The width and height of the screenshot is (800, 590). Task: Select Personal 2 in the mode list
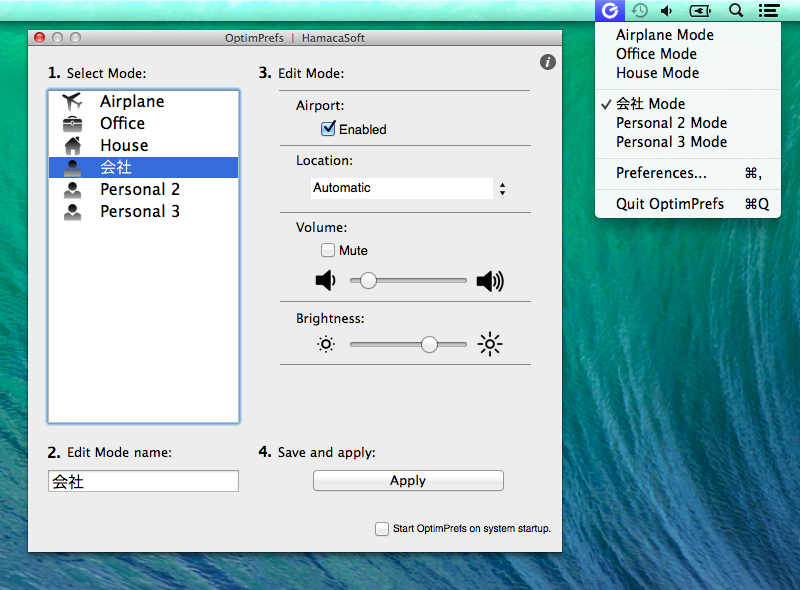point(143,190)
